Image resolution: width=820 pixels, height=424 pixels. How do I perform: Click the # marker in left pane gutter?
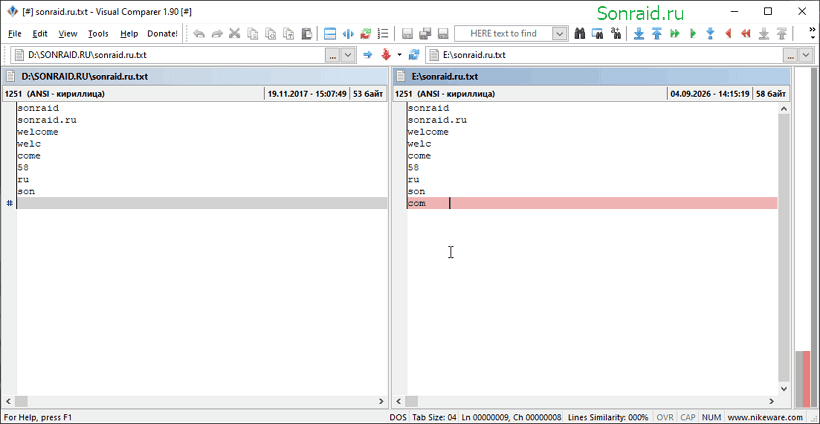click(x=9, y=203)
